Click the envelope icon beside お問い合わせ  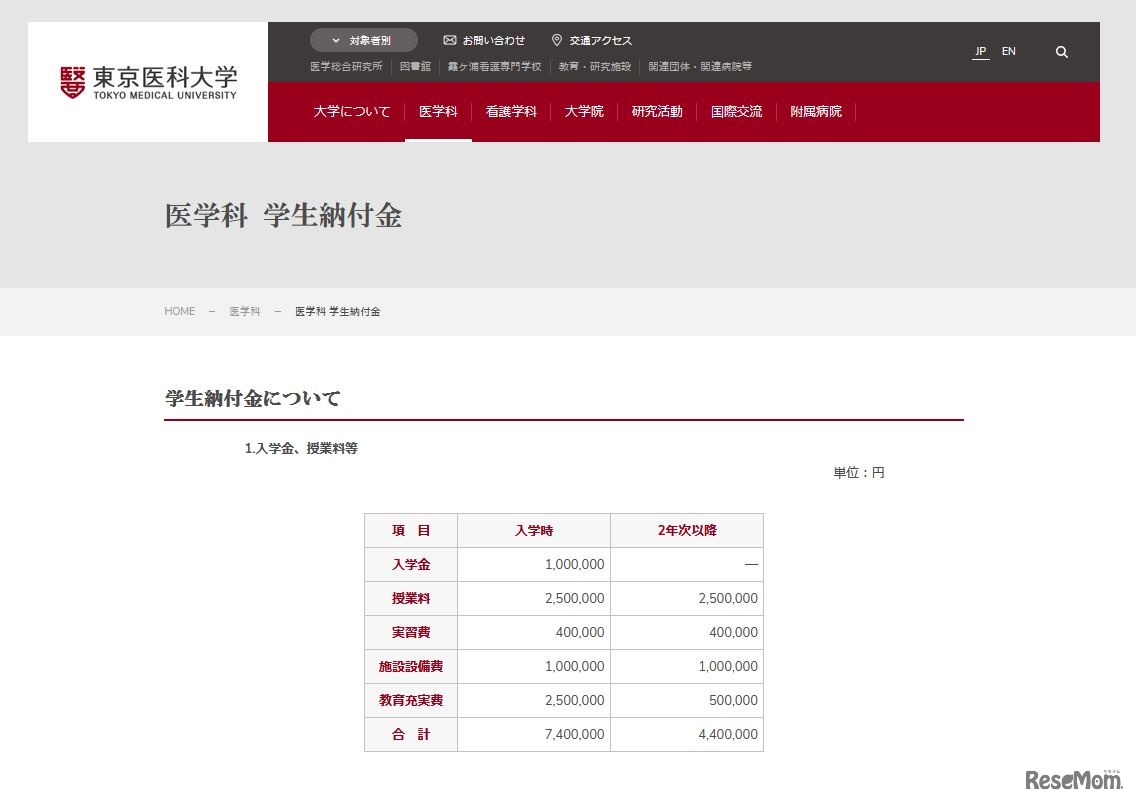(x=449, y=40)
